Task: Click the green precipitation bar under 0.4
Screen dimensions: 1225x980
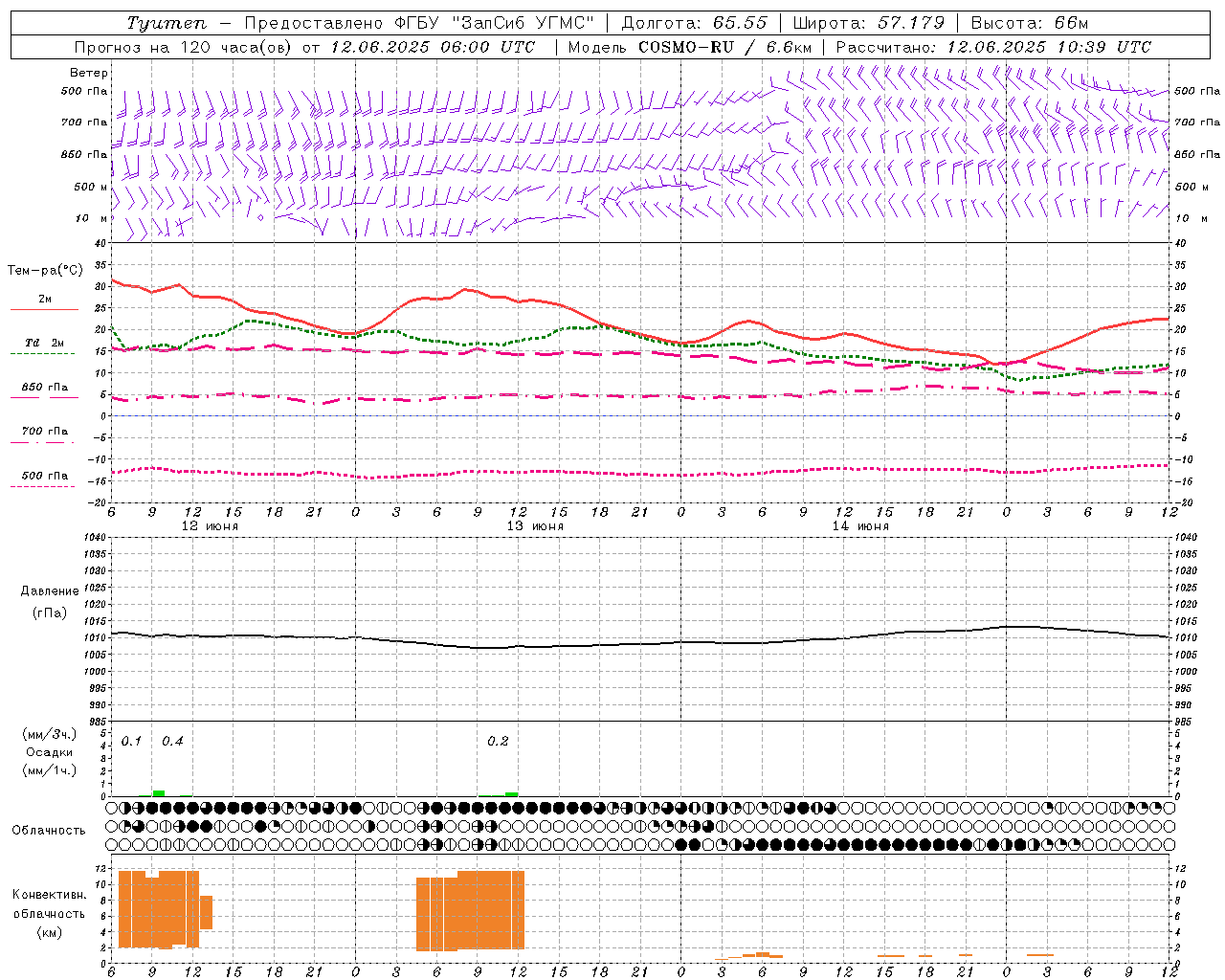Action: pos(159,793)
